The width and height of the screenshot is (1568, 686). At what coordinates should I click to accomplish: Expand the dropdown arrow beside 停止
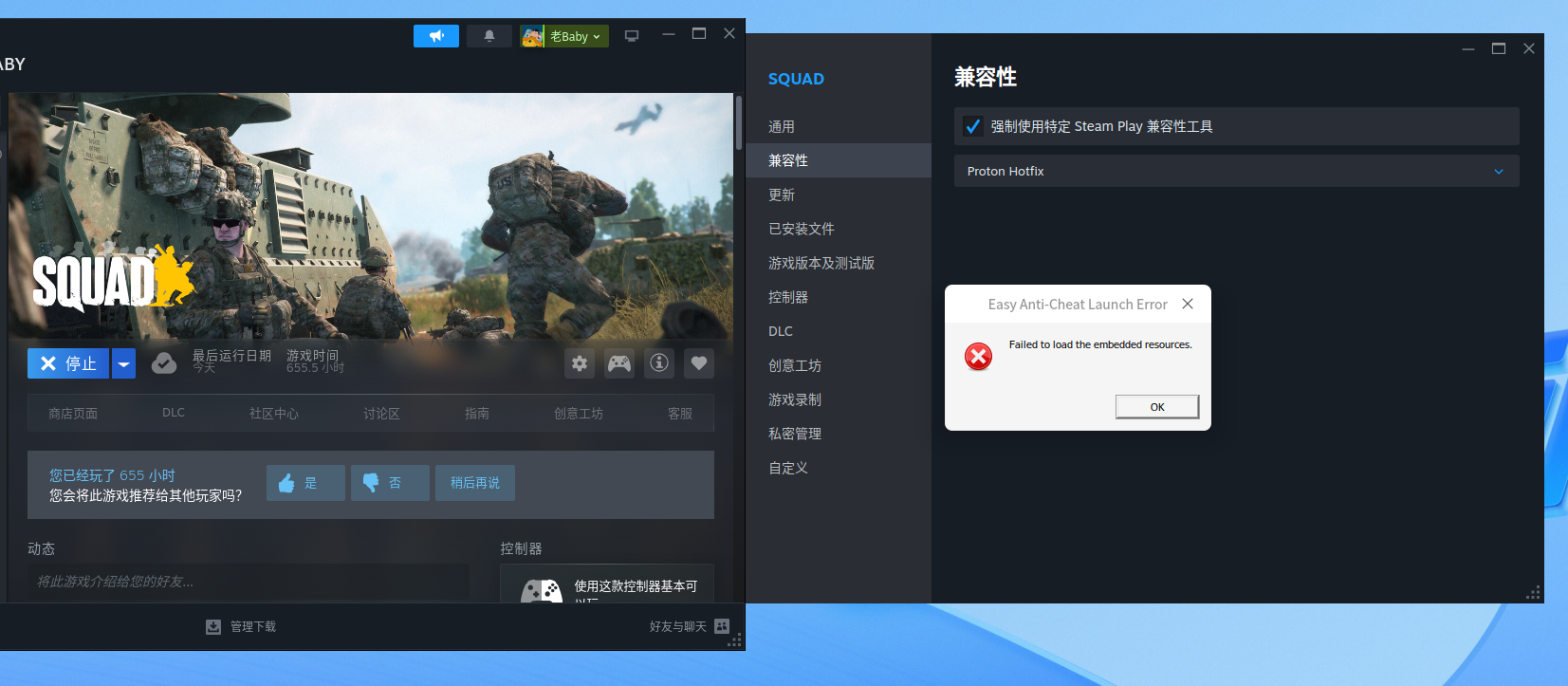coord(124,363)
